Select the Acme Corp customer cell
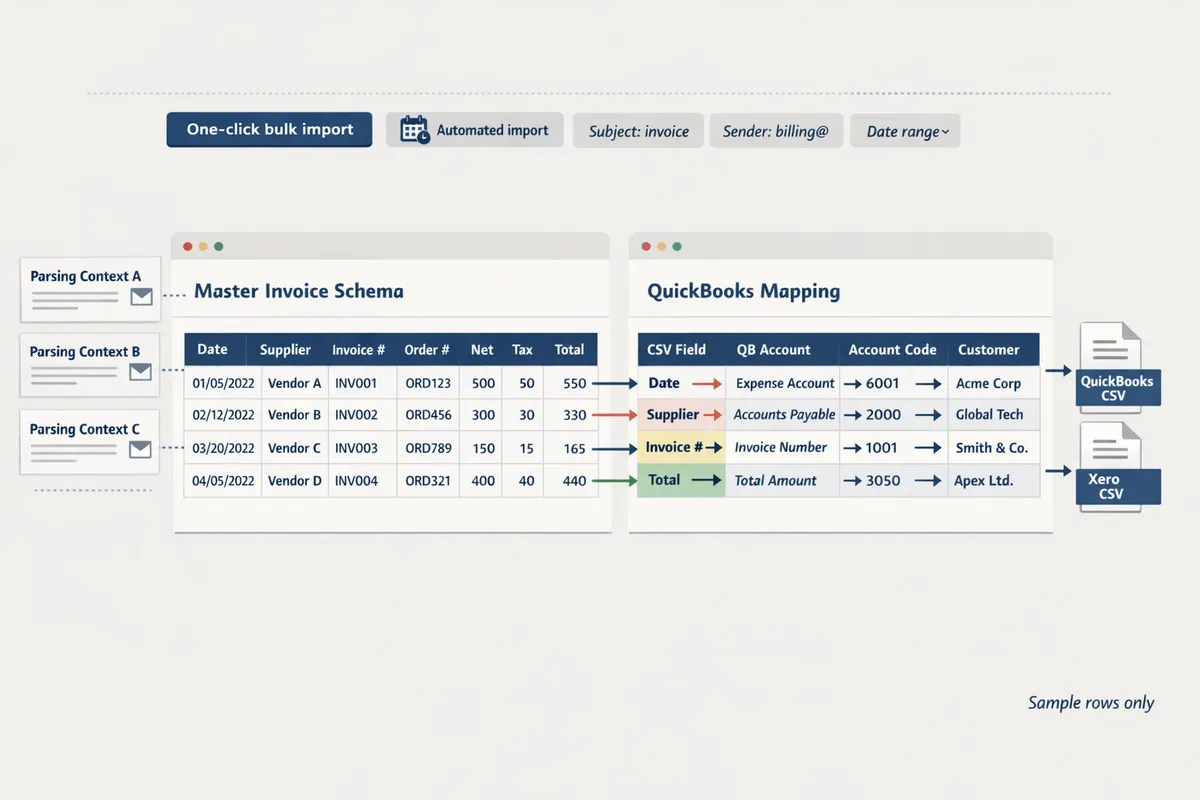 pos(993,383)
